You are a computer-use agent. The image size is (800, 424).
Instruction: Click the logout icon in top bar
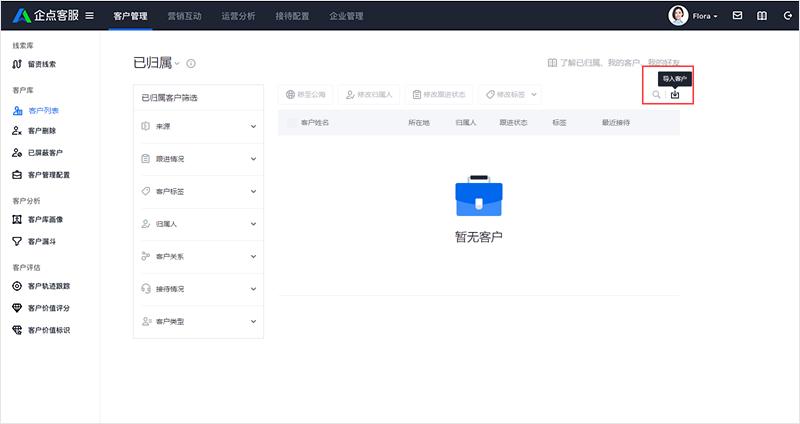pyautogui.click(x=788, y=16)
